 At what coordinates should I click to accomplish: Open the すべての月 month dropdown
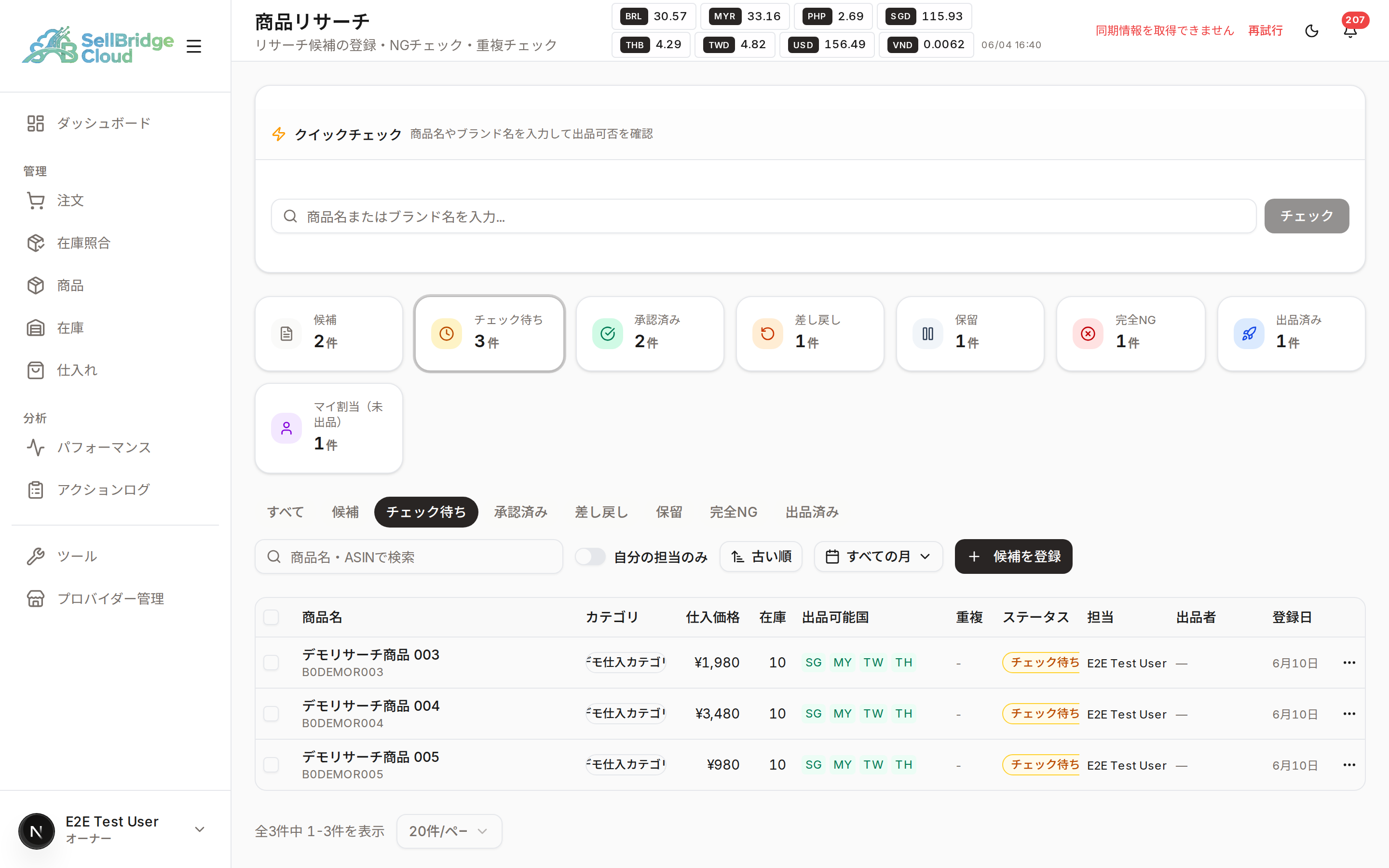[878, 556]
